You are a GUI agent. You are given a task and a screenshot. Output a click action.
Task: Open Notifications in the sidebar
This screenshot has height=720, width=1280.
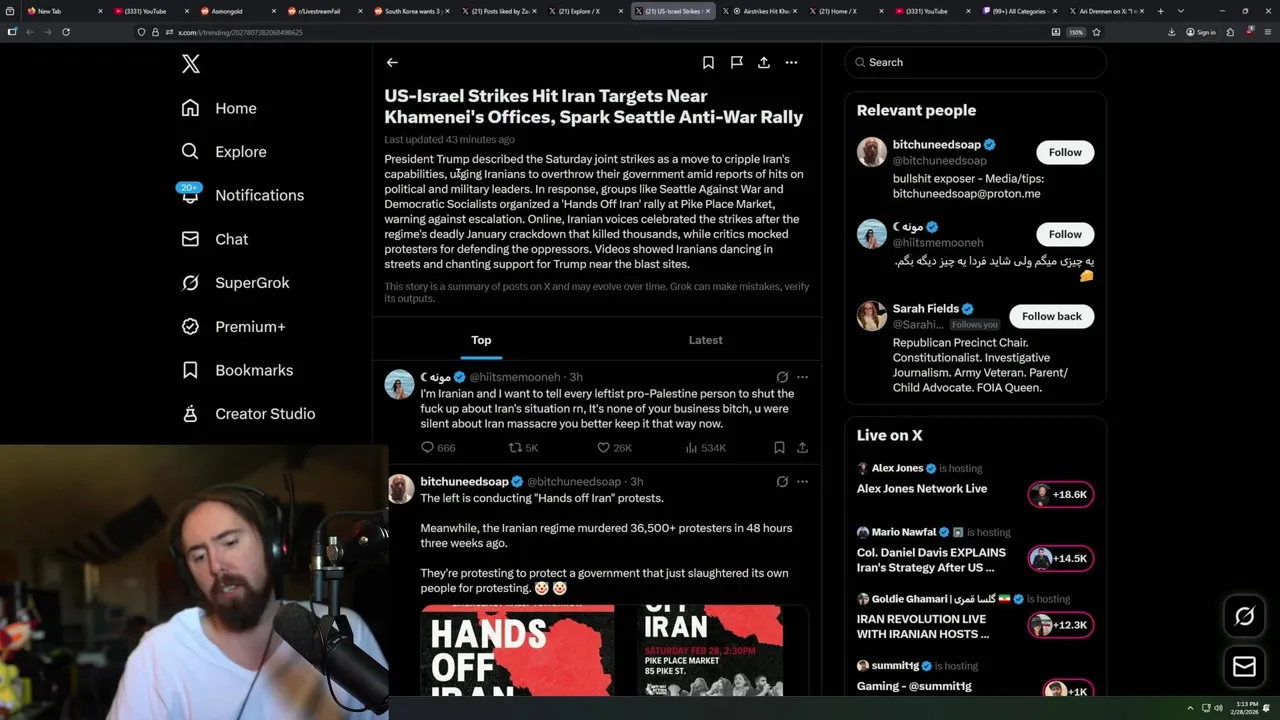242,195
